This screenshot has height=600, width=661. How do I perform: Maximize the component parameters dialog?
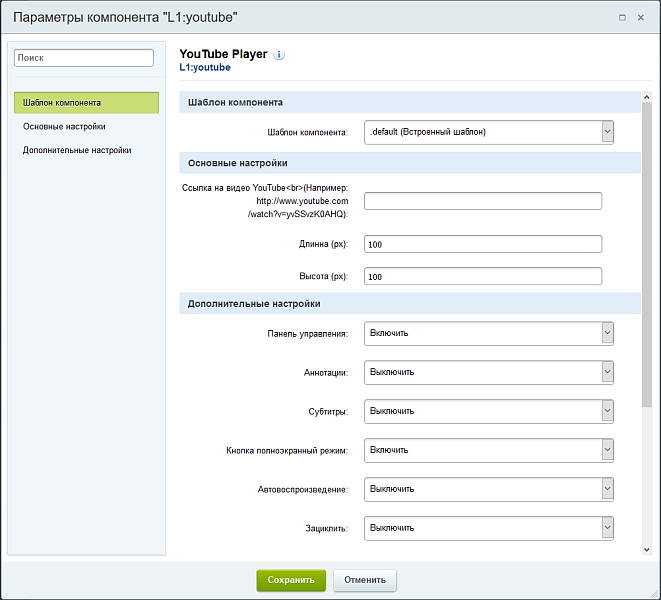coord(621,17)
